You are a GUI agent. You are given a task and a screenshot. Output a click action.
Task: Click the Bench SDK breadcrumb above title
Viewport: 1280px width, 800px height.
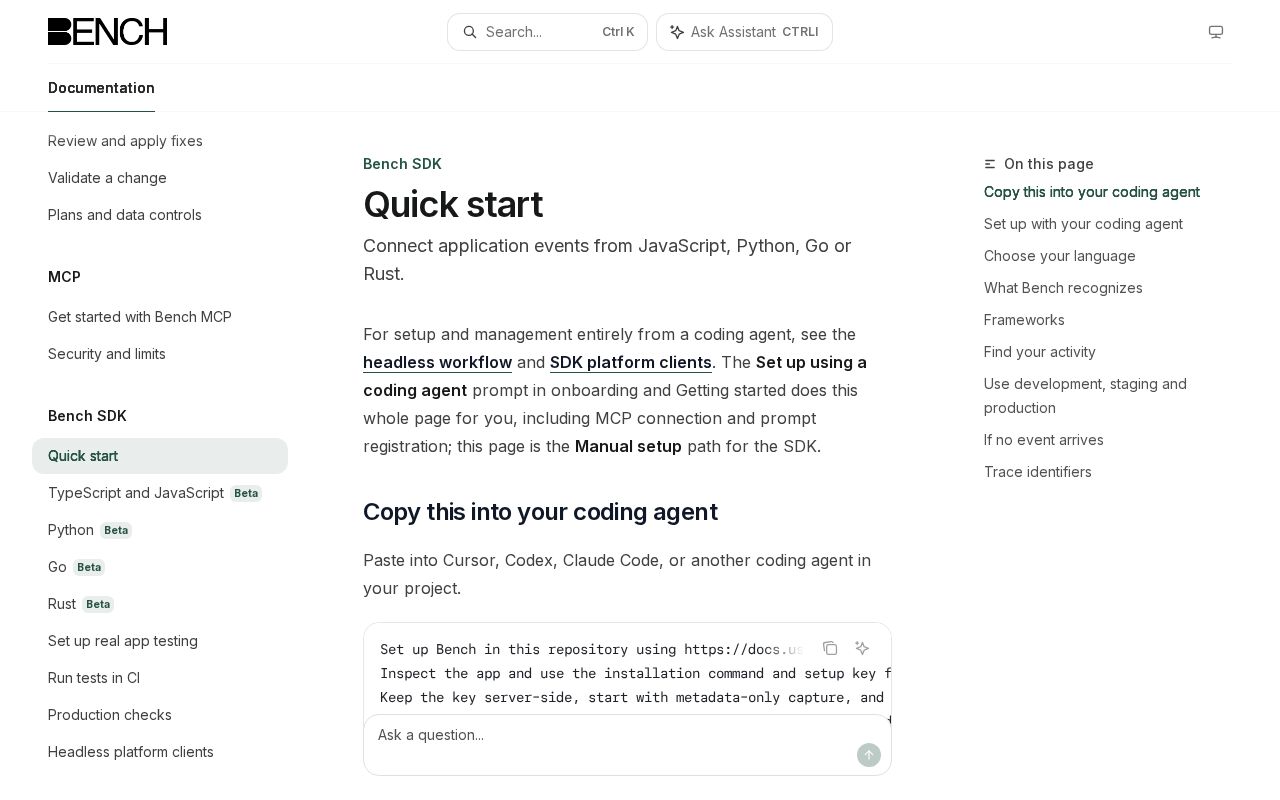point(402,164)
